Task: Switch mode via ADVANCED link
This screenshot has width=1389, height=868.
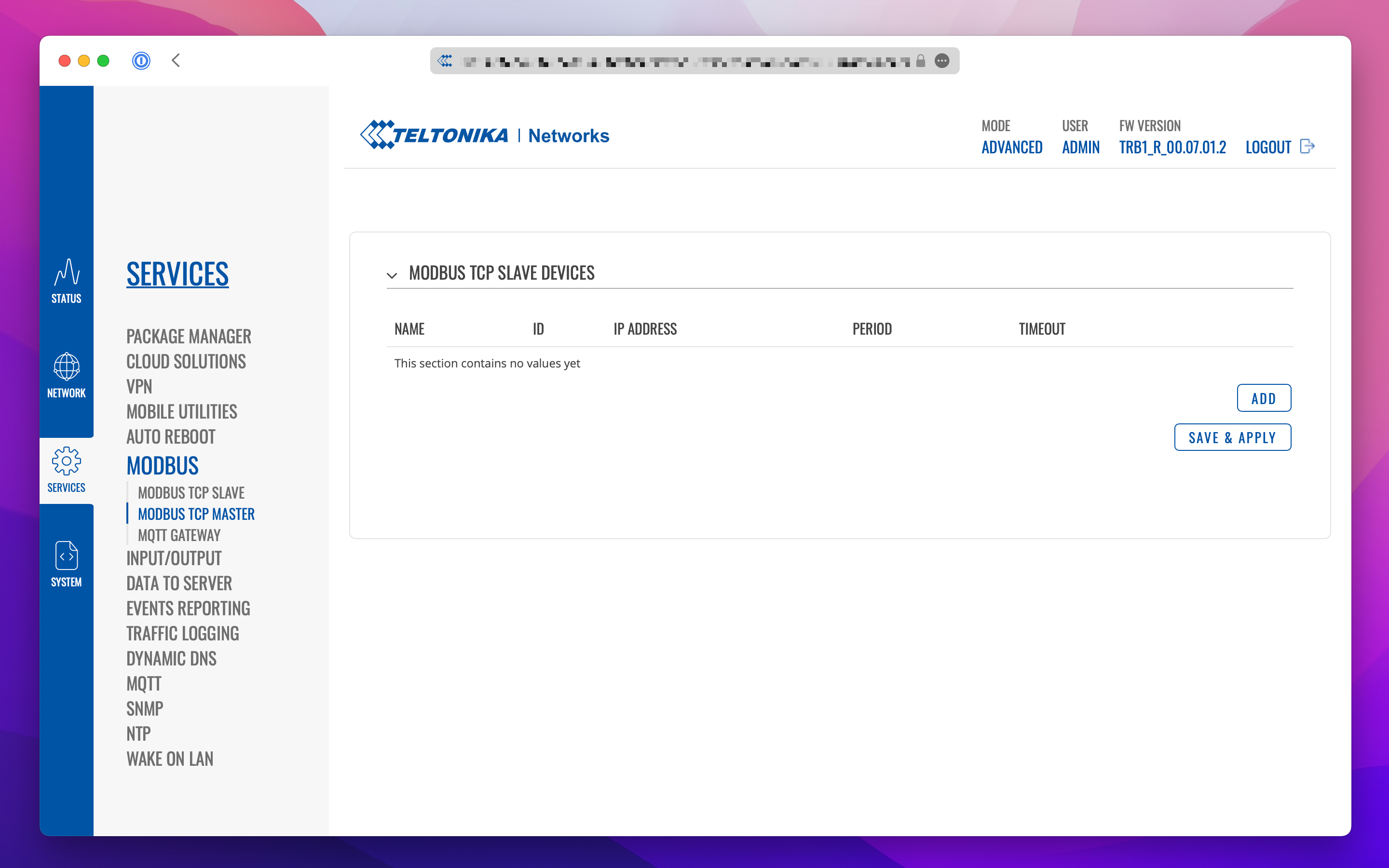Action: pos(1011,148)
